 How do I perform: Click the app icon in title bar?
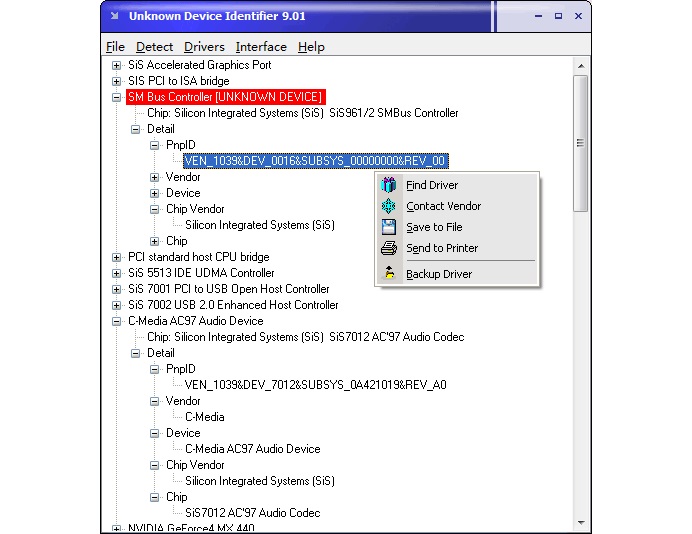coord(115,16)
